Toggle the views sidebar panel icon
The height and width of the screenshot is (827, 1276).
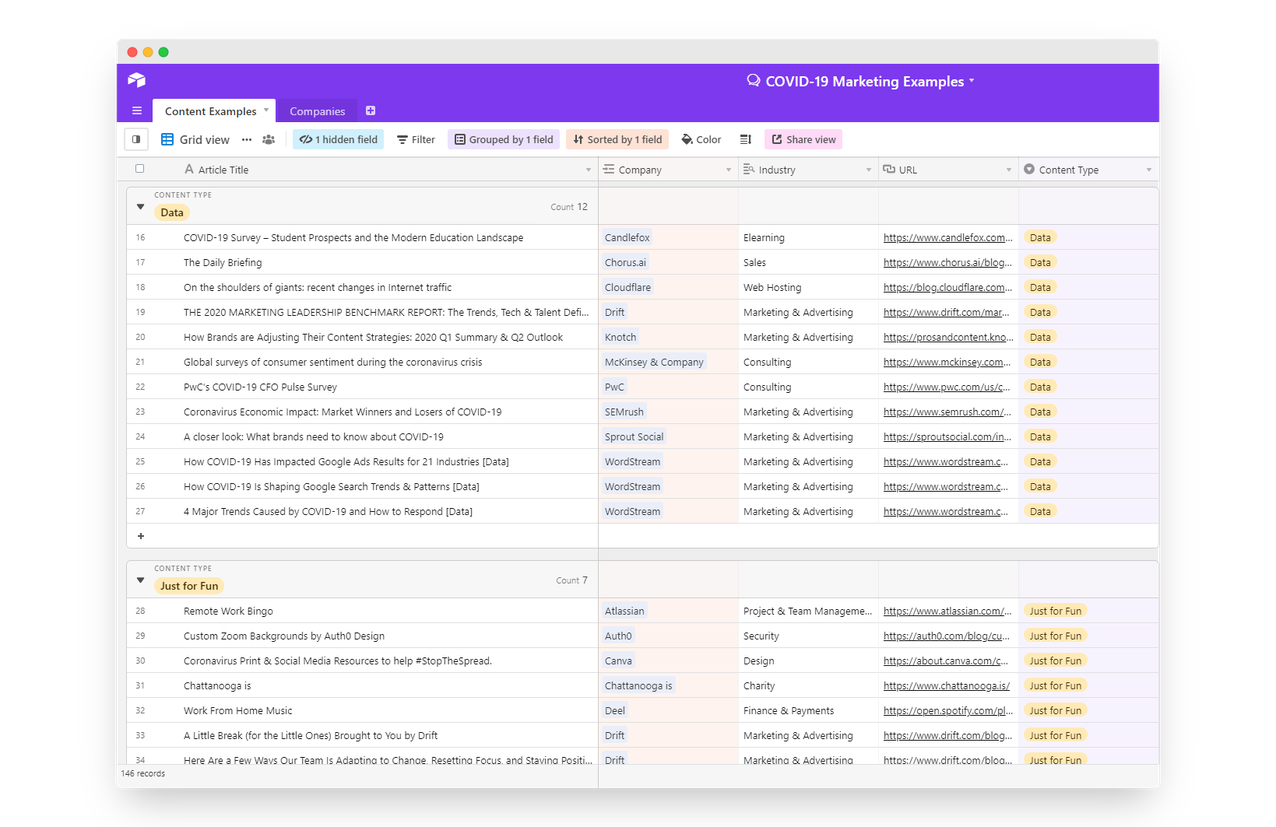(137, 140)
